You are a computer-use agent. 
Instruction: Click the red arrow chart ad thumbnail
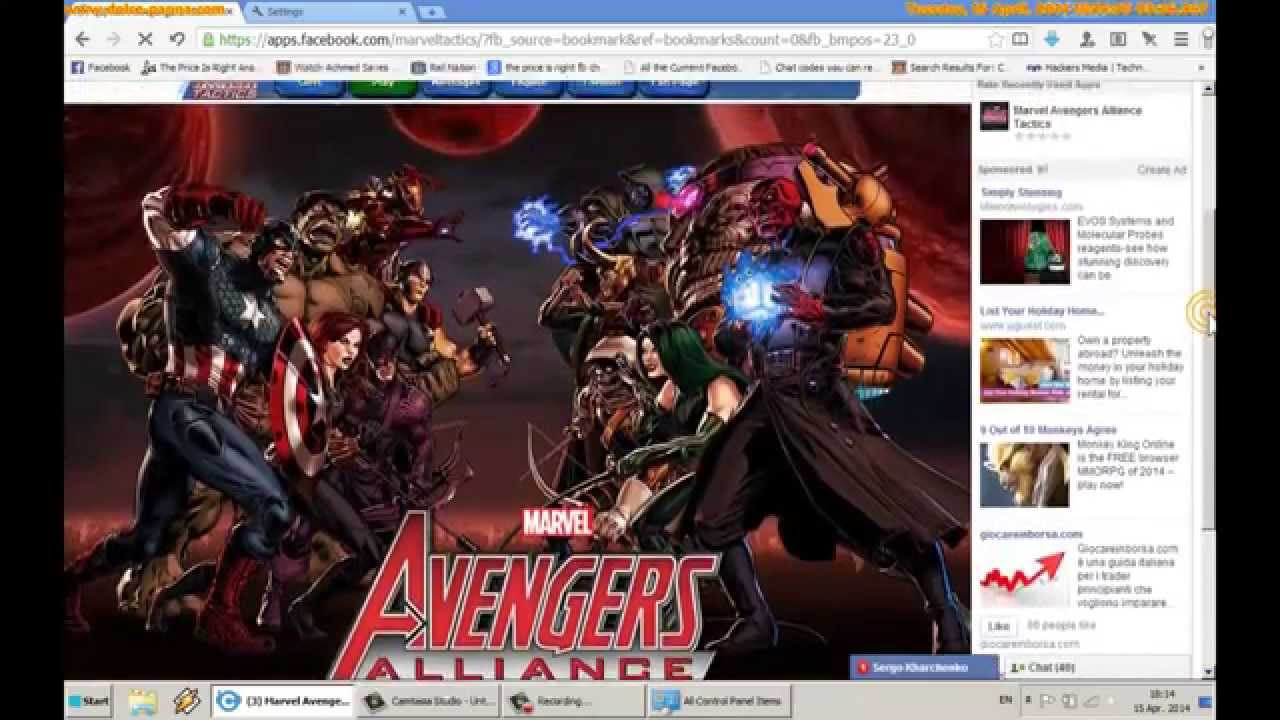1025,578
